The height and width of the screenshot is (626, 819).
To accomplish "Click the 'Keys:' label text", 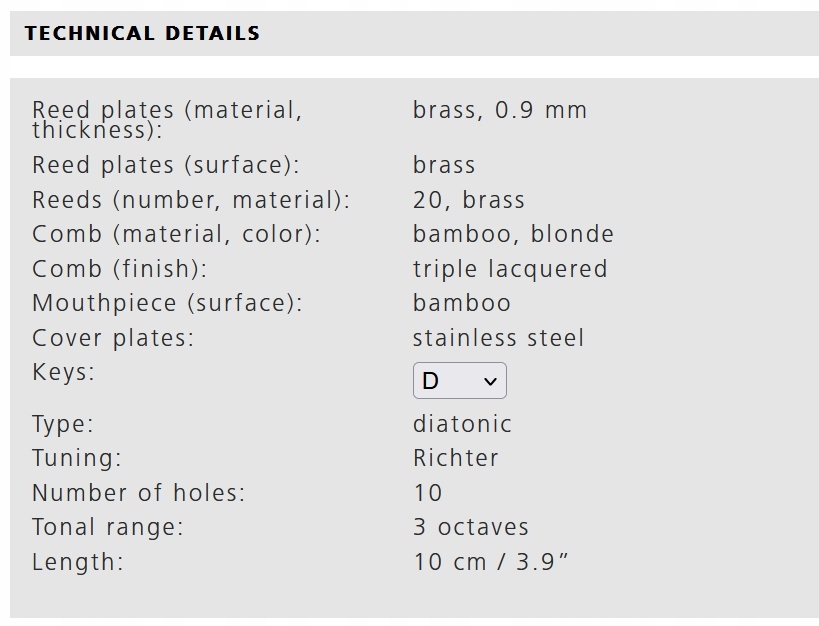I will 63,372.
